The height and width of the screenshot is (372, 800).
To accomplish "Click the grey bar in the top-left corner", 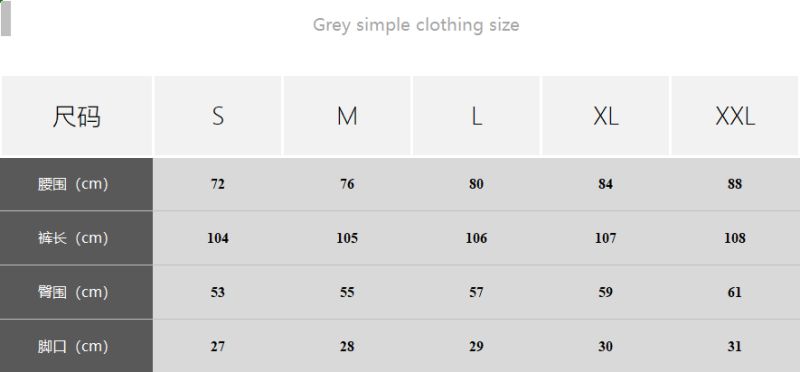I will coord(6,18).
